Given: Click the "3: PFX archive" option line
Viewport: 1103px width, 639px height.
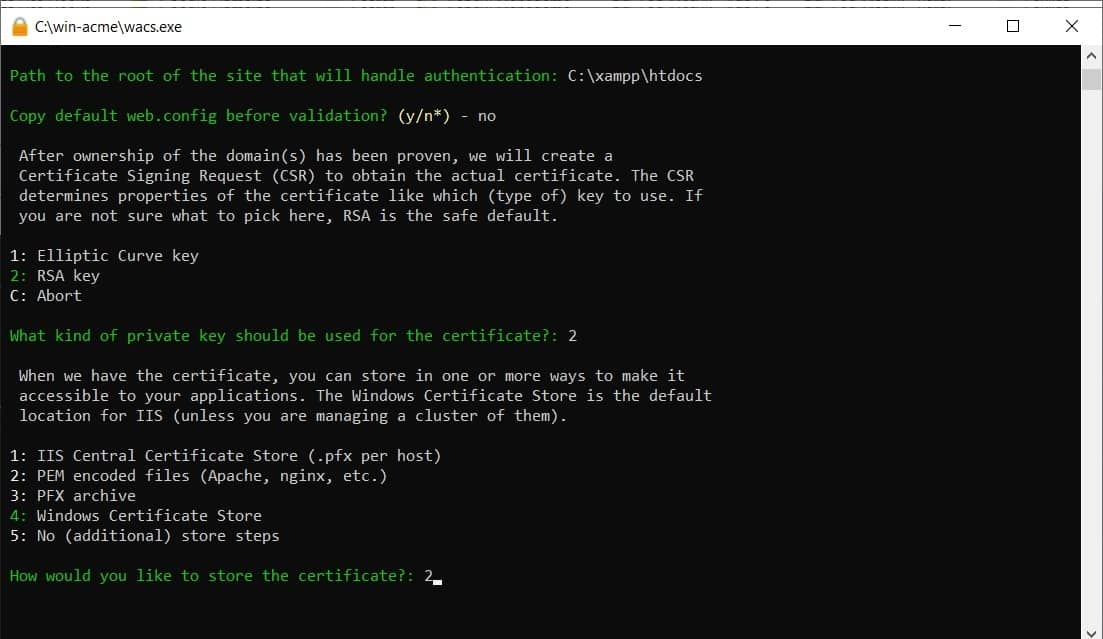Looking at the screenshot, I should [73, 496].
